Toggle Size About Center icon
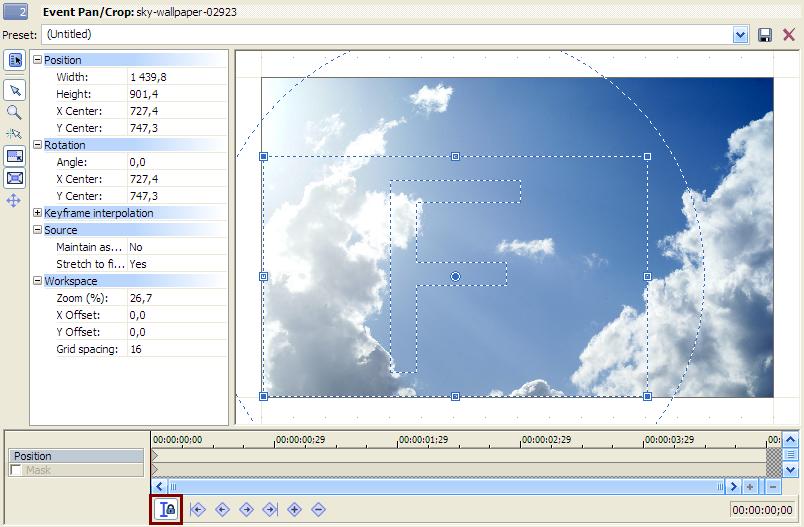804x527 pixels. pyautogui.click(x=15, y=179)
